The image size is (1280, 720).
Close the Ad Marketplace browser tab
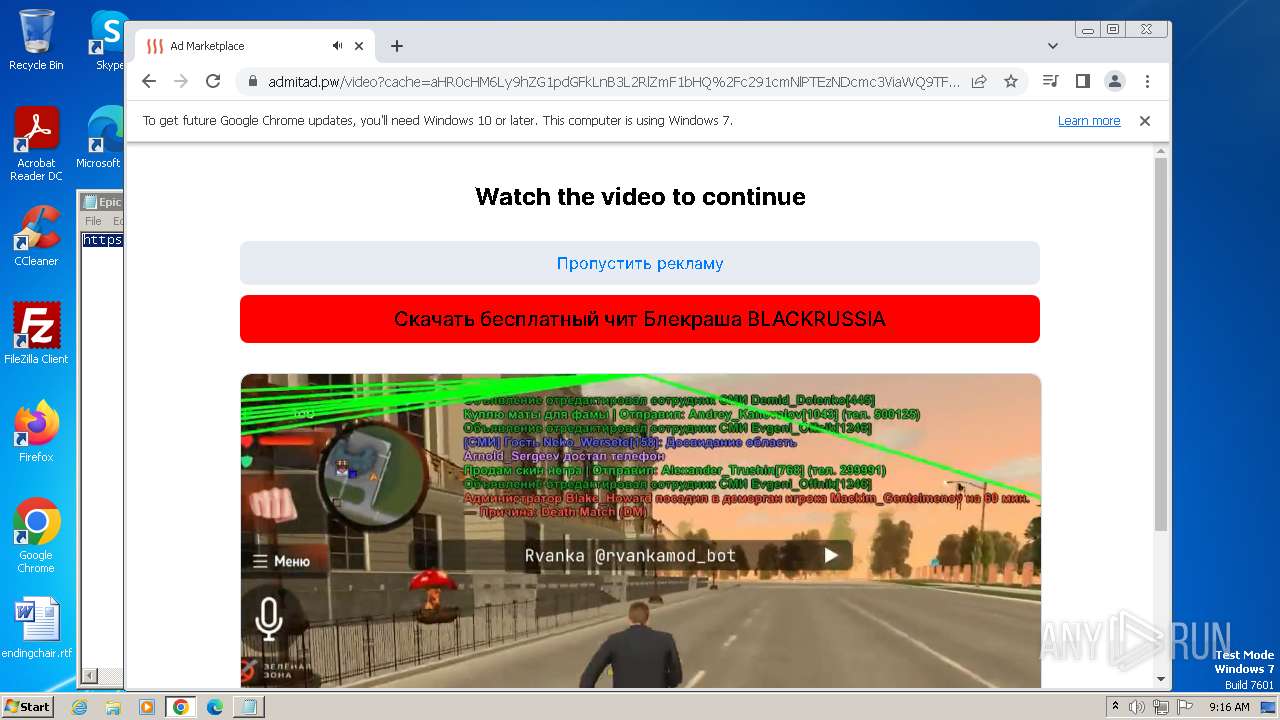[359, 46]
